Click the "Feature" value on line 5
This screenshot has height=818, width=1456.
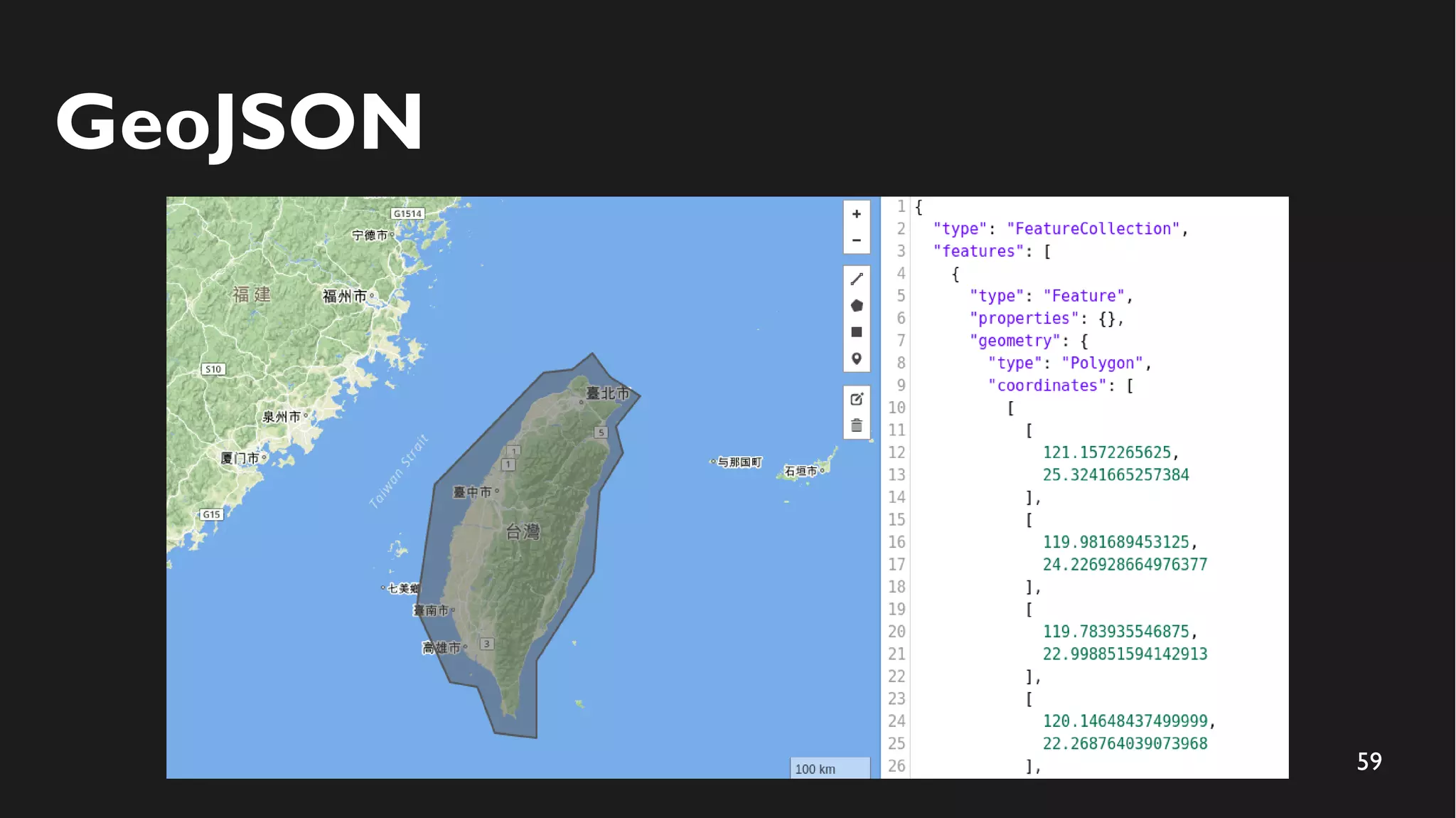point(1083,296)
